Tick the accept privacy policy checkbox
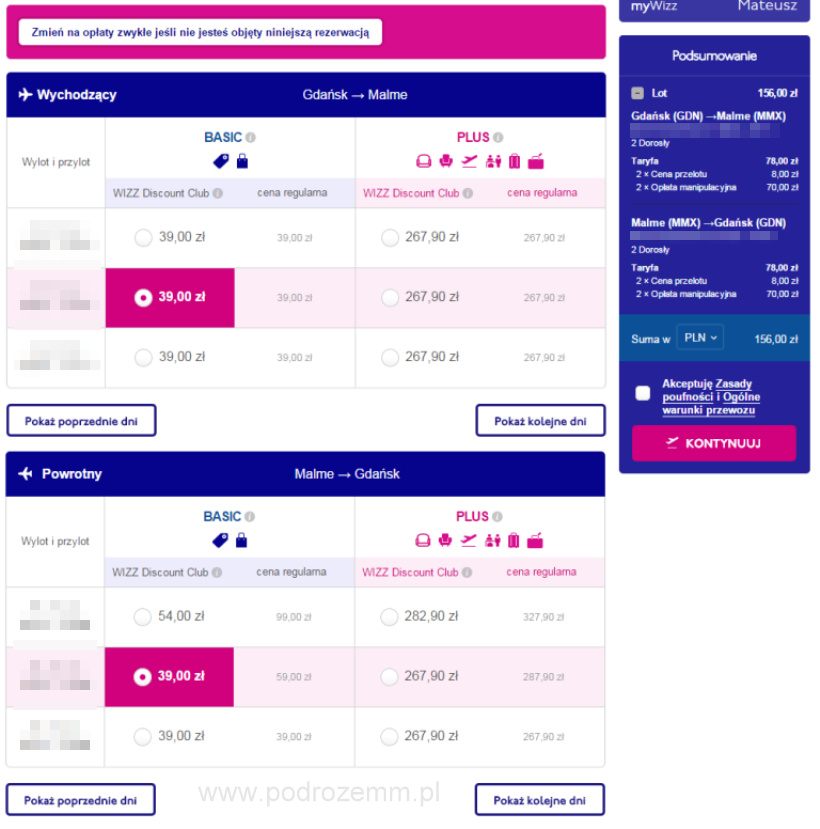 642,393
